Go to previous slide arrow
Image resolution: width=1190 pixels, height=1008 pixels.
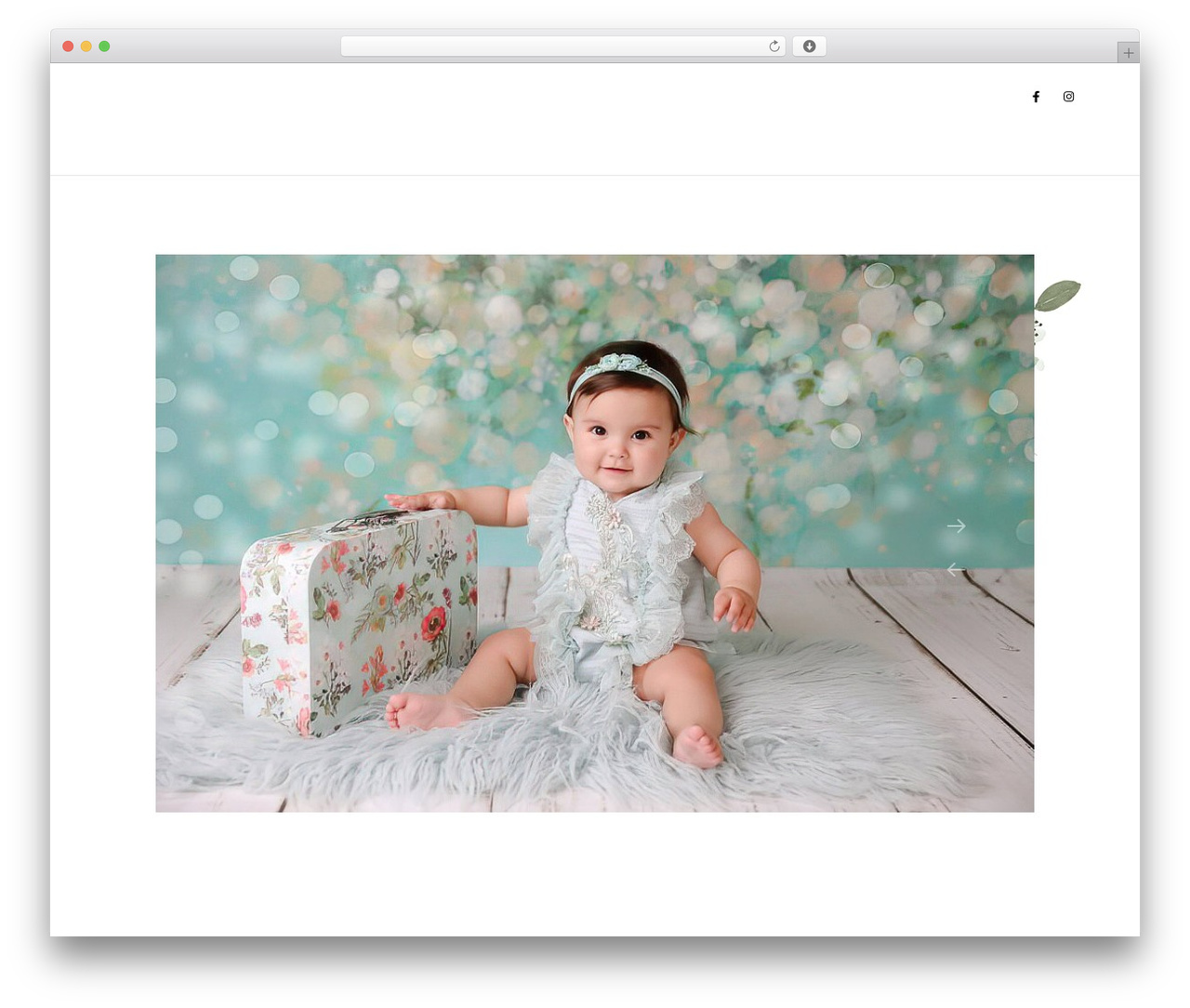(956, 569)
